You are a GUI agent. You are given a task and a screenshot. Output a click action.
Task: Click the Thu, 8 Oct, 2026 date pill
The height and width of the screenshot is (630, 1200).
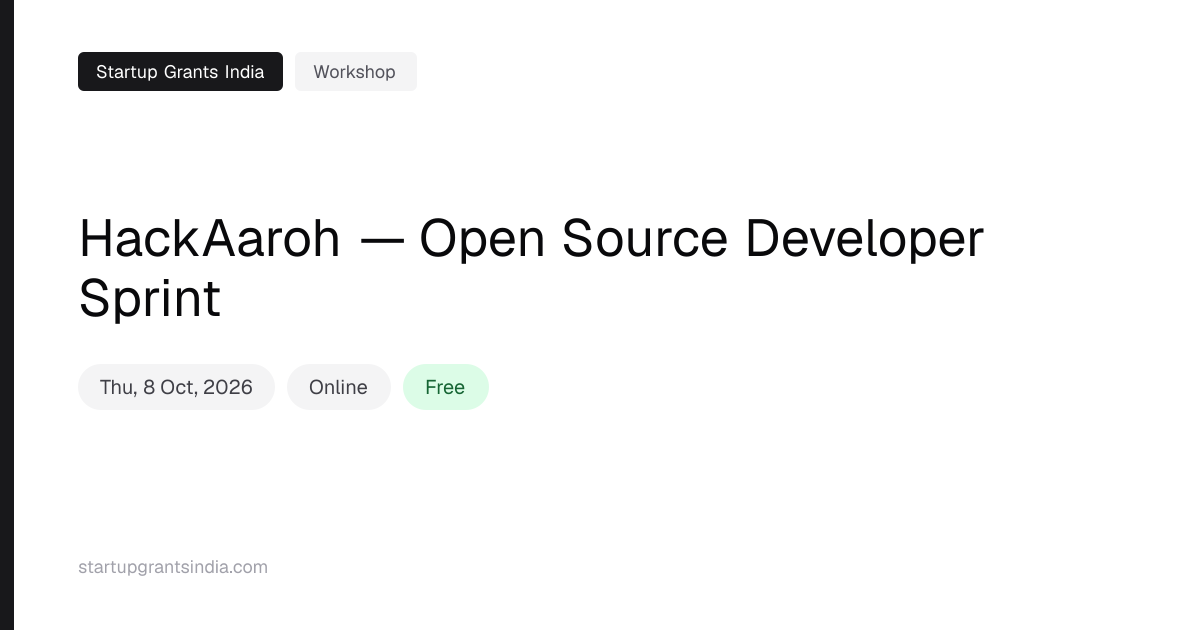176,387
